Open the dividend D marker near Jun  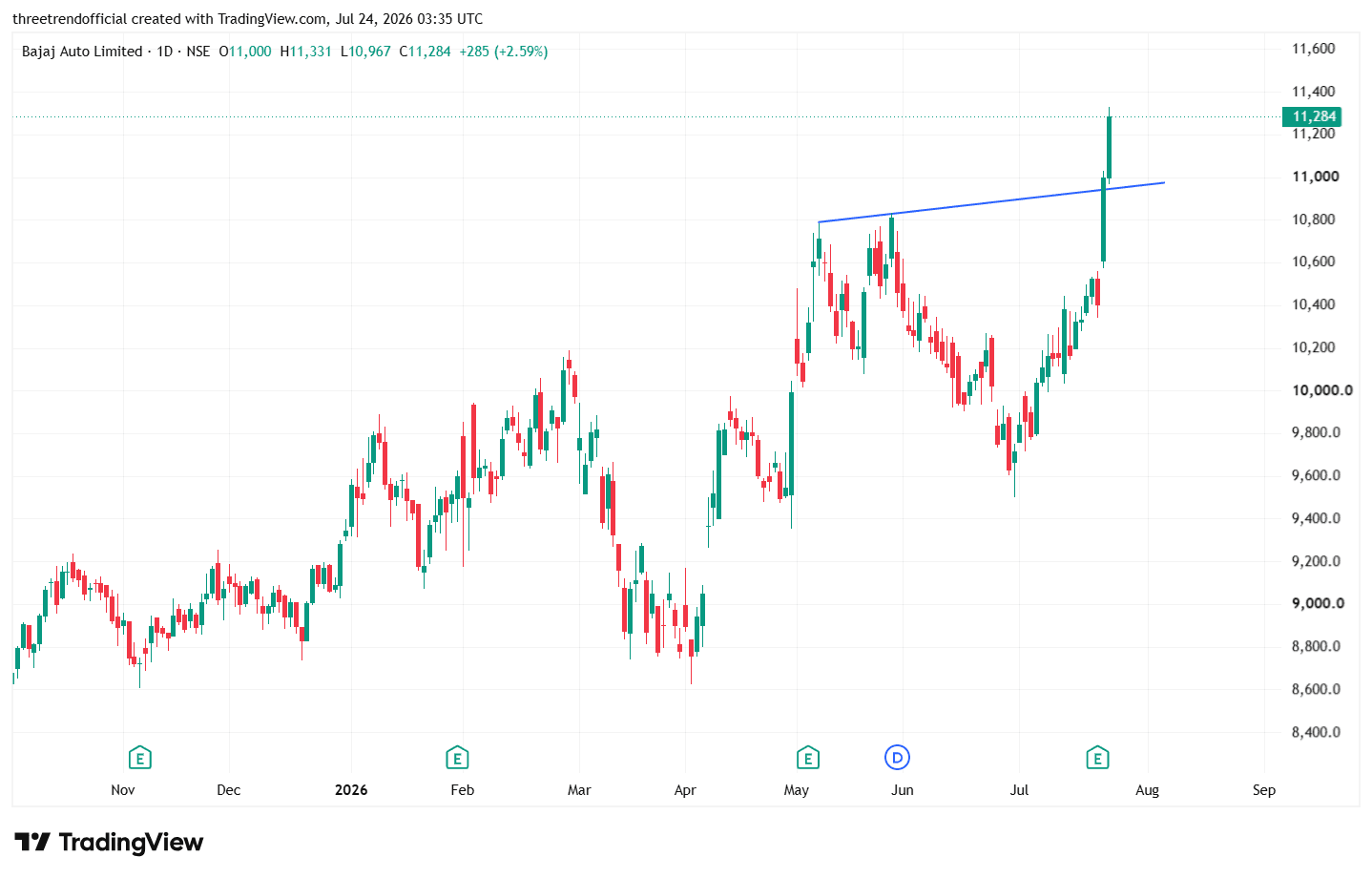pos(897,758)
